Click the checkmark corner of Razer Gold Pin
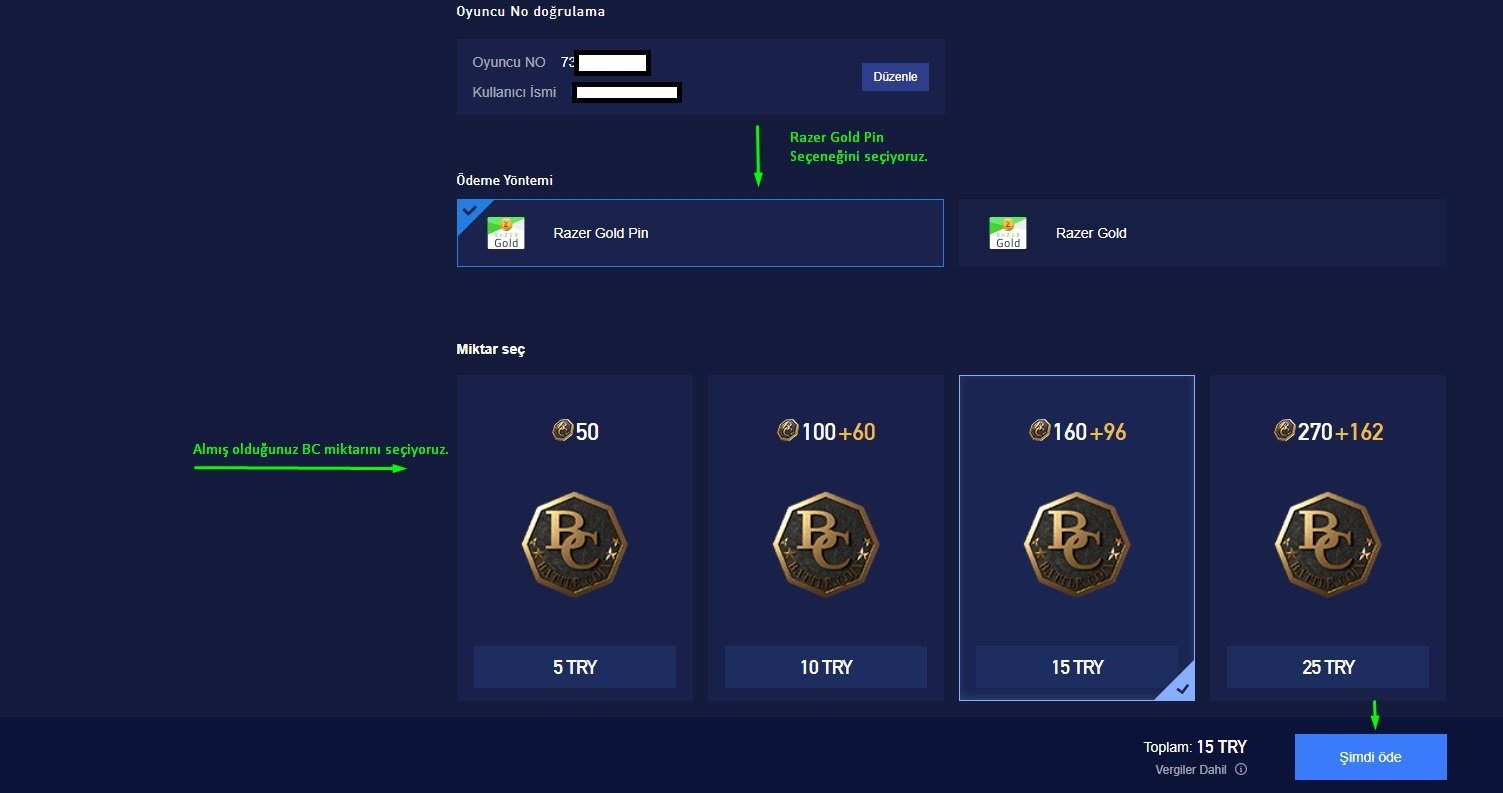1503x793 pixels. [469, 211]
